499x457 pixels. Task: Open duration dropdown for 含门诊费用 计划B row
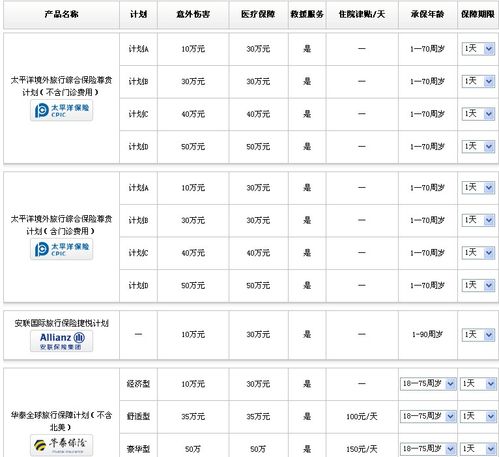[478, 220]
